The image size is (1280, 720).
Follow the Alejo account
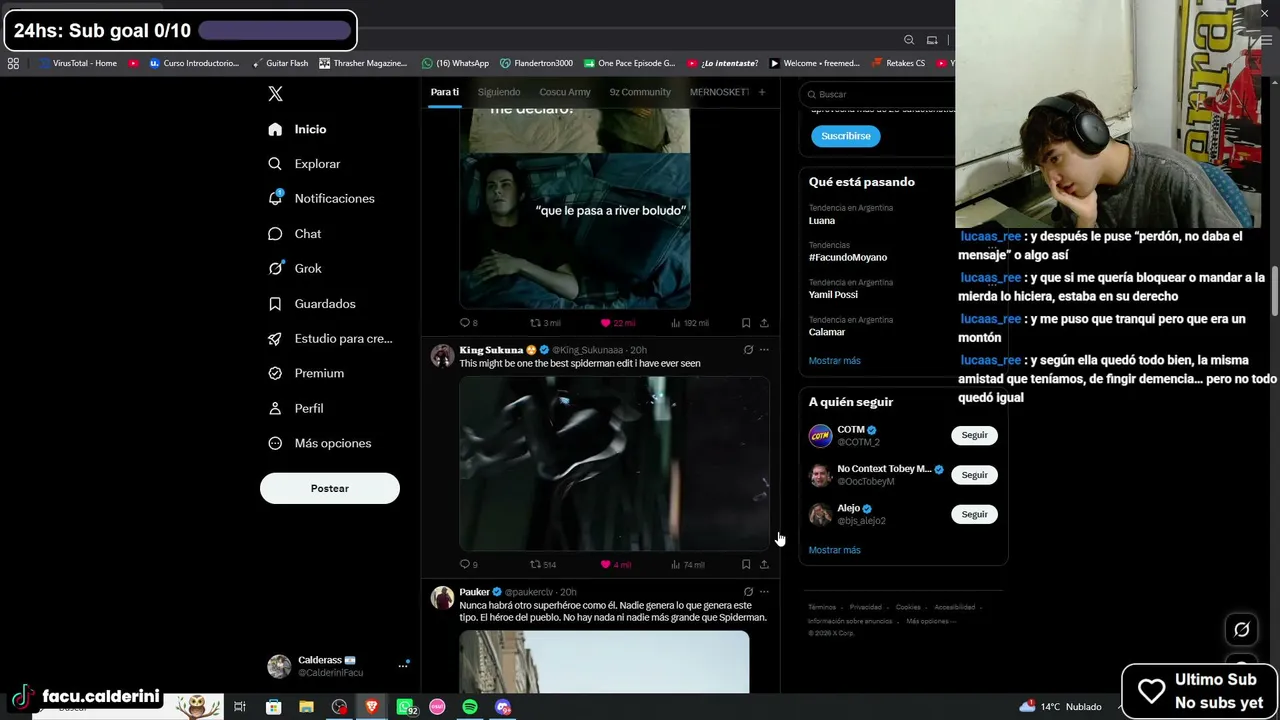click(x=974, y=514)
